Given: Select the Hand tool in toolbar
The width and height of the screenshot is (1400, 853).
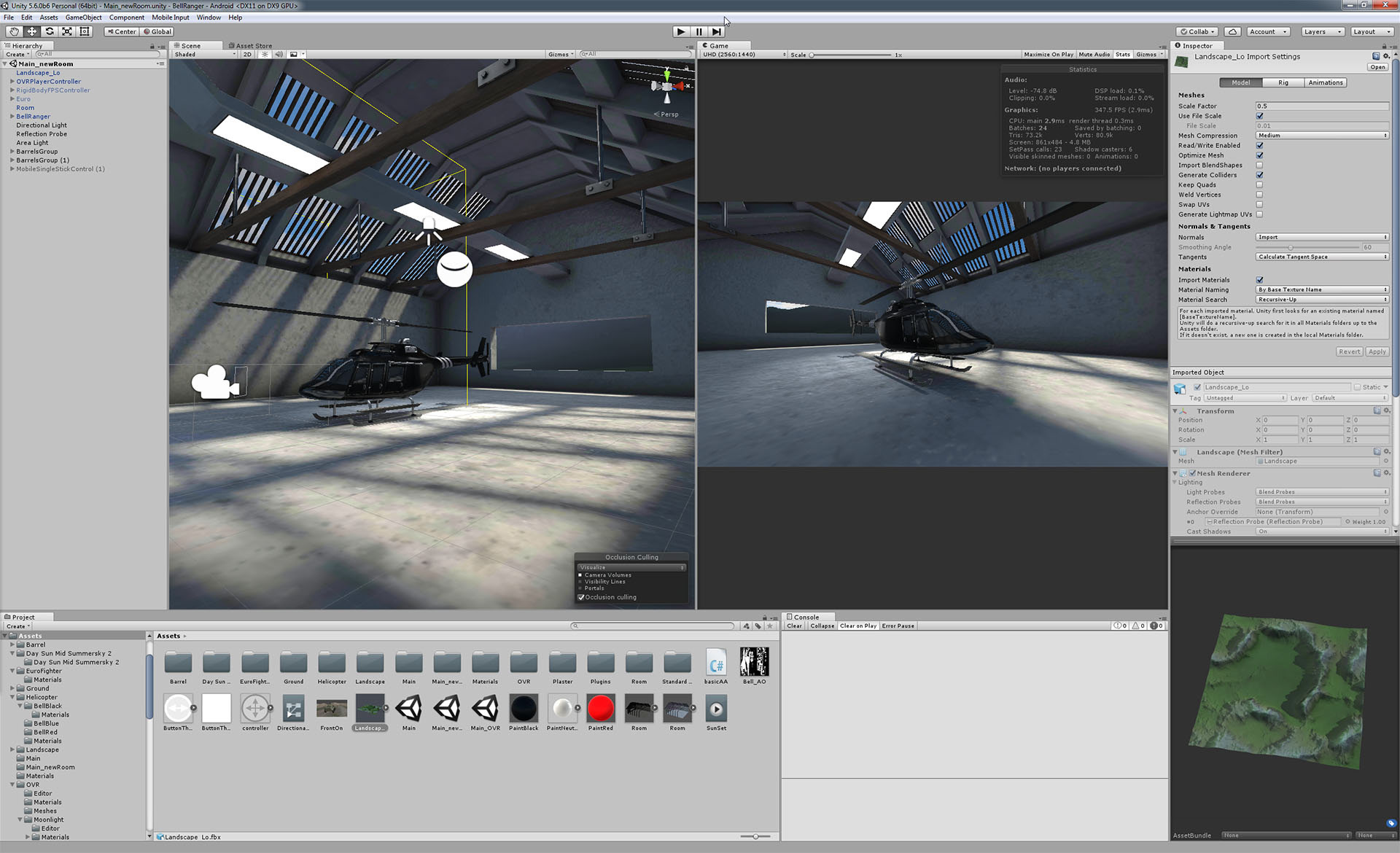Looking at the screenshot, I should (x=14, y=31).
